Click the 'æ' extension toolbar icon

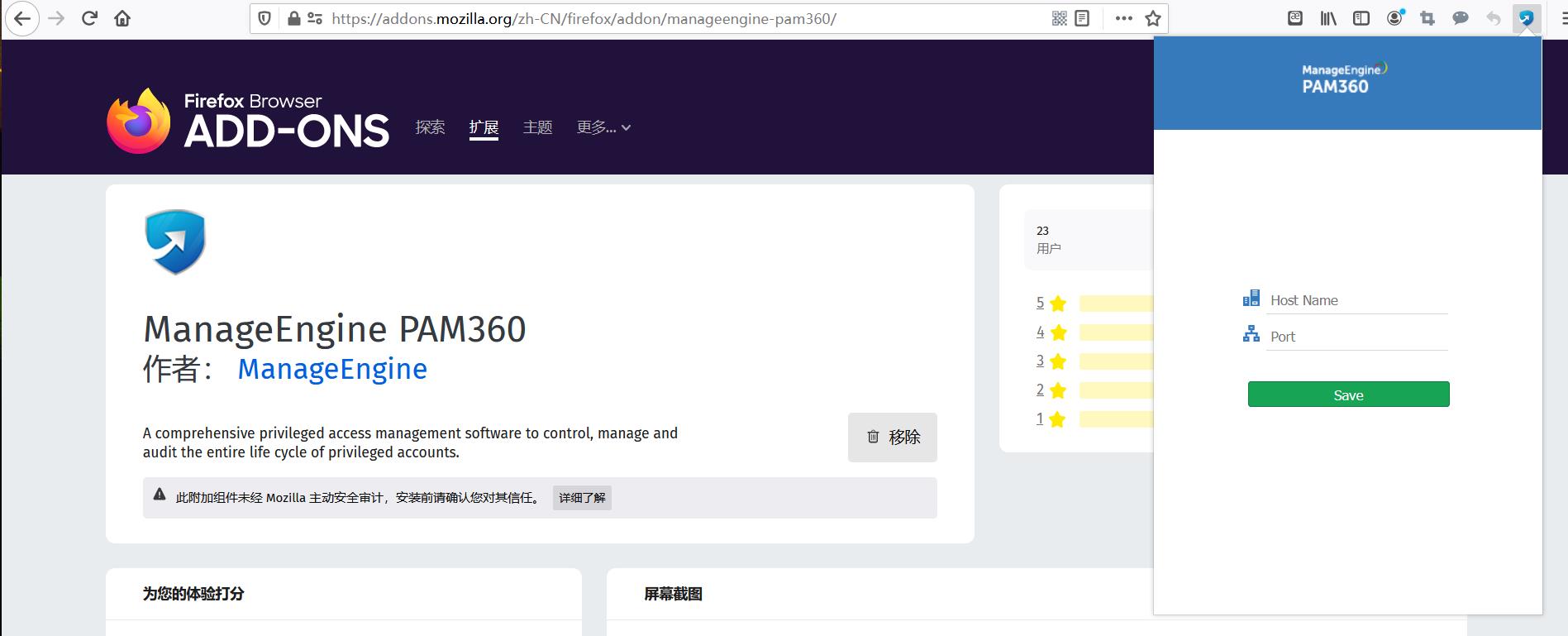click(1295, 18)
